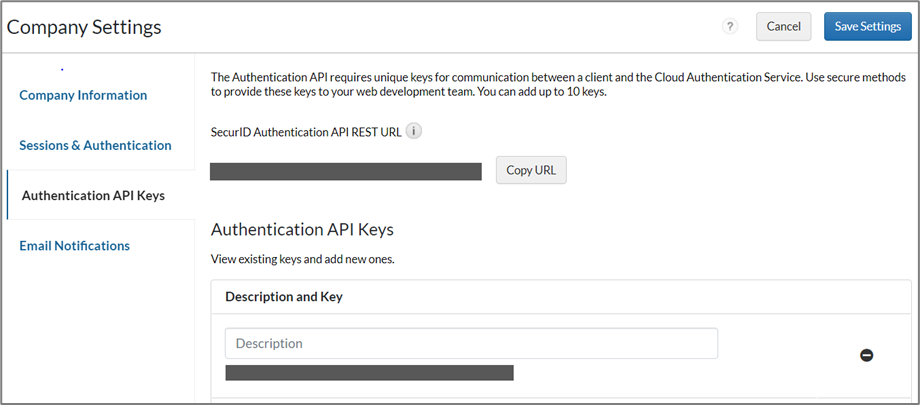The width and height of the screenshot is (920, 405).
Task: Click the Description and Key column header
Action: point(284,296)
